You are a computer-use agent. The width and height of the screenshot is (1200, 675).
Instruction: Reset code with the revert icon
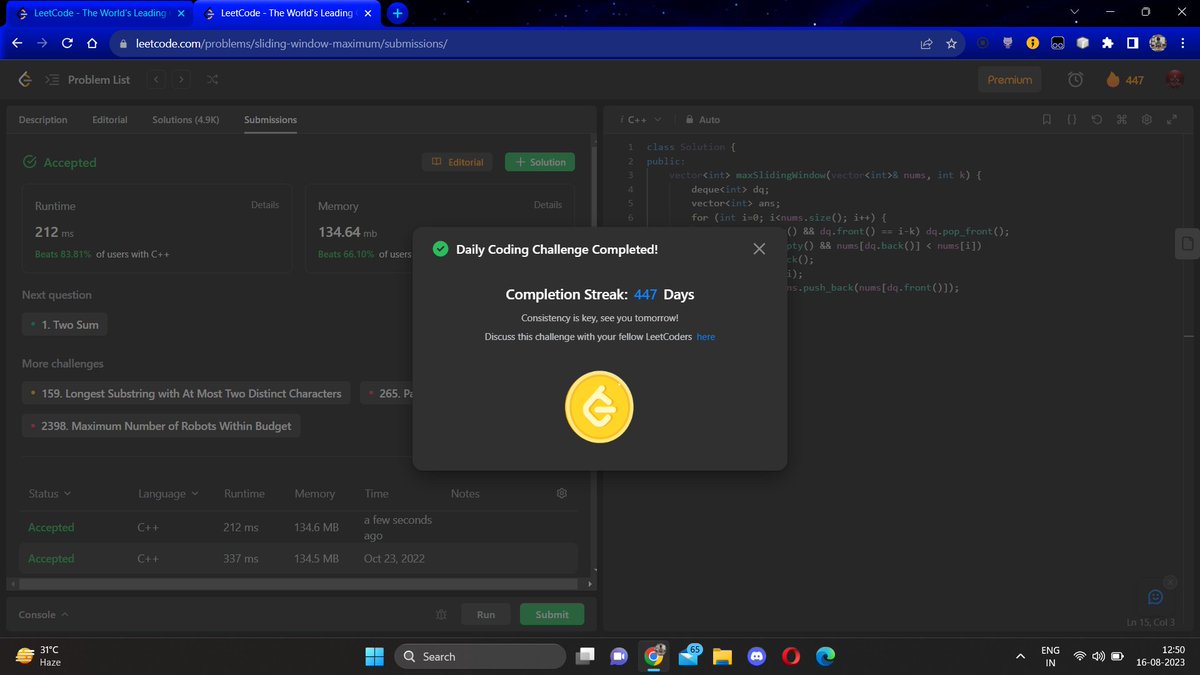point(1097,120)
